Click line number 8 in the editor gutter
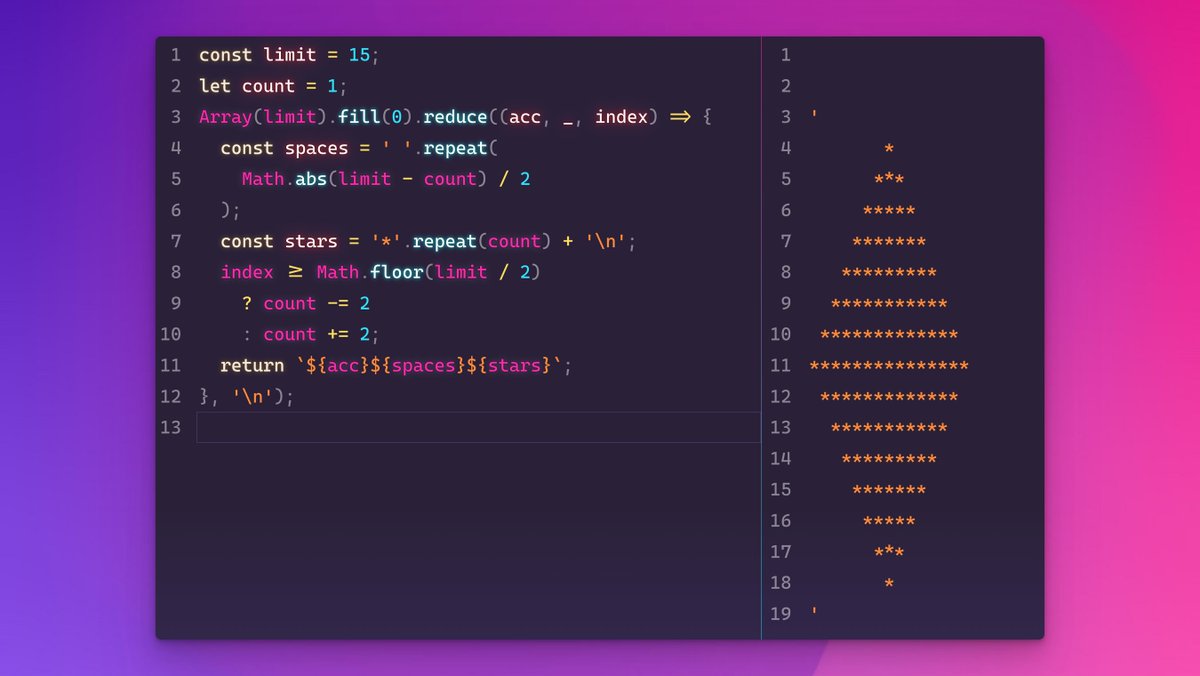Screen dimensions: 1200x676 click(175, 272)
